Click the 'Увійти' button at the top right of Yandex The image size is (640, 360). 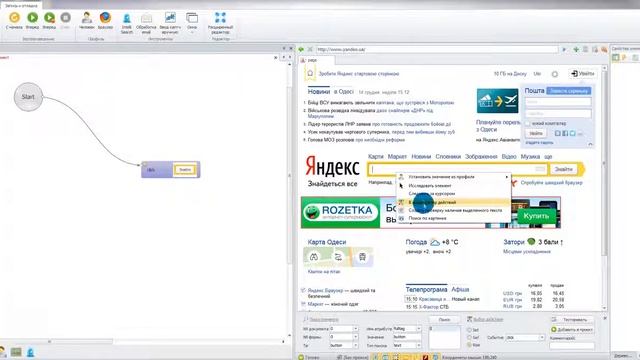click(x=582, y=73)
